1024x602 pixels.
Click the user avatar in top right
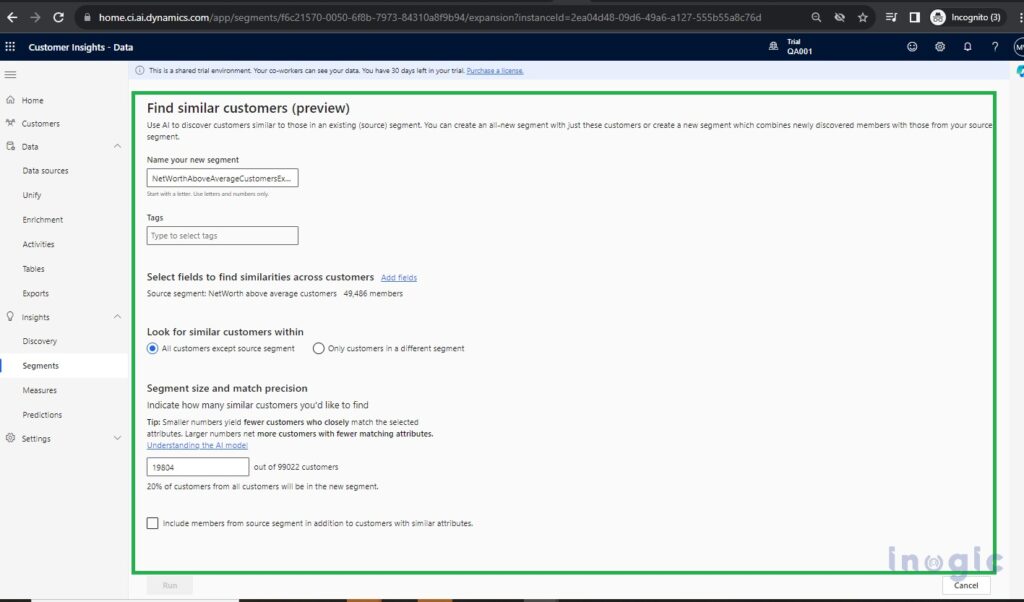(1018, 45)
